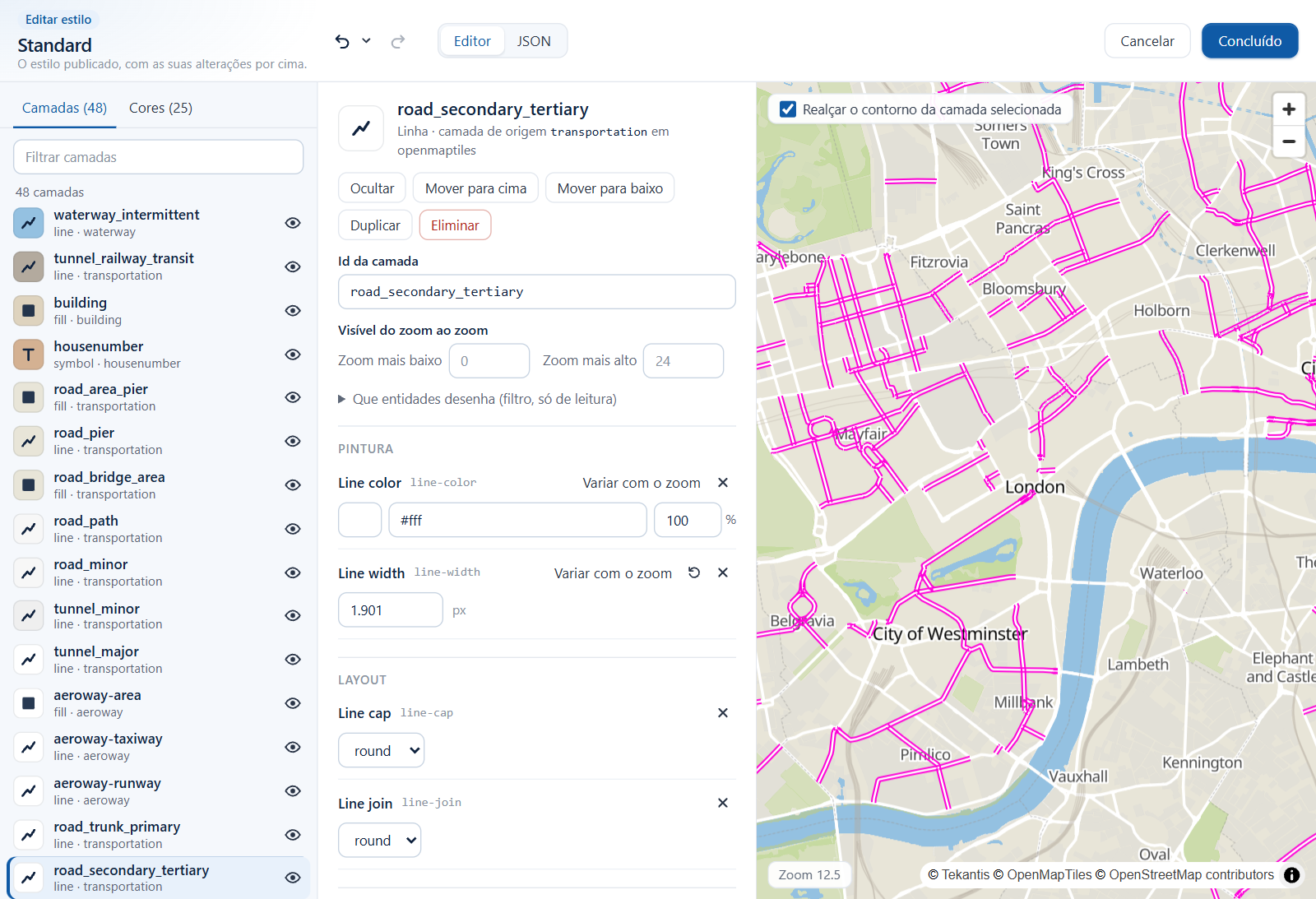1316x899 pixels.
Task: Remove the Line color property
Action: (723, 483)
